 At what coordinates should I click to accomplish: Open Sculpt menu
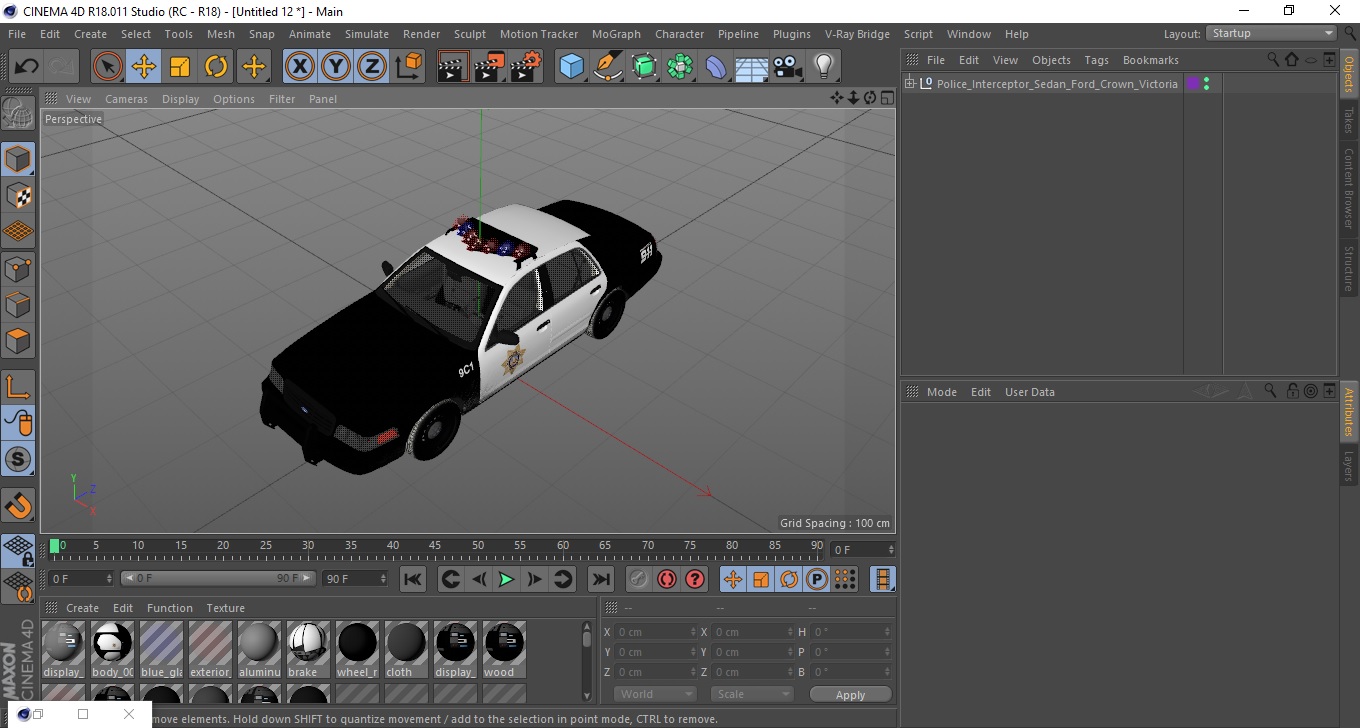470,34
